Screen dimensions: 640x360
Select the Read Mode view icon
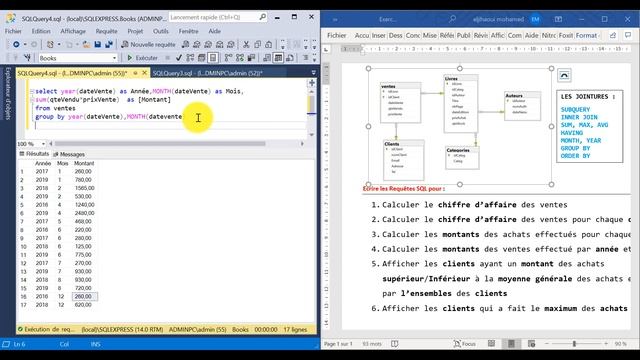(x=491, y=344)
